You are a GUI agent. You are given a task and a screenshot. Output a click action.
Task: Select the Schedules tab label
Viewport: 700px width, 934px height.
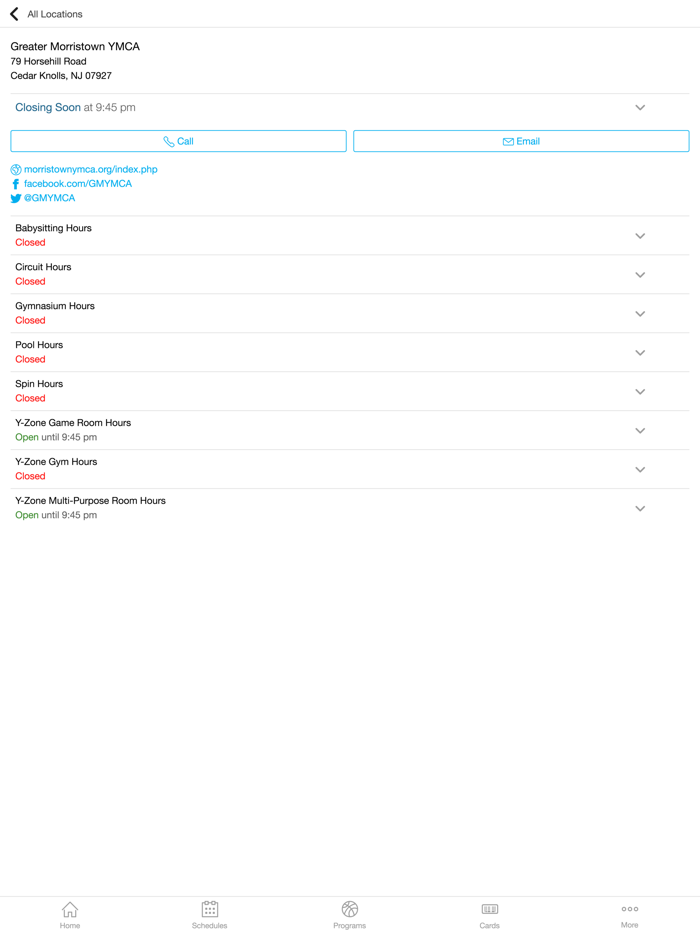[x=210, y=925]
